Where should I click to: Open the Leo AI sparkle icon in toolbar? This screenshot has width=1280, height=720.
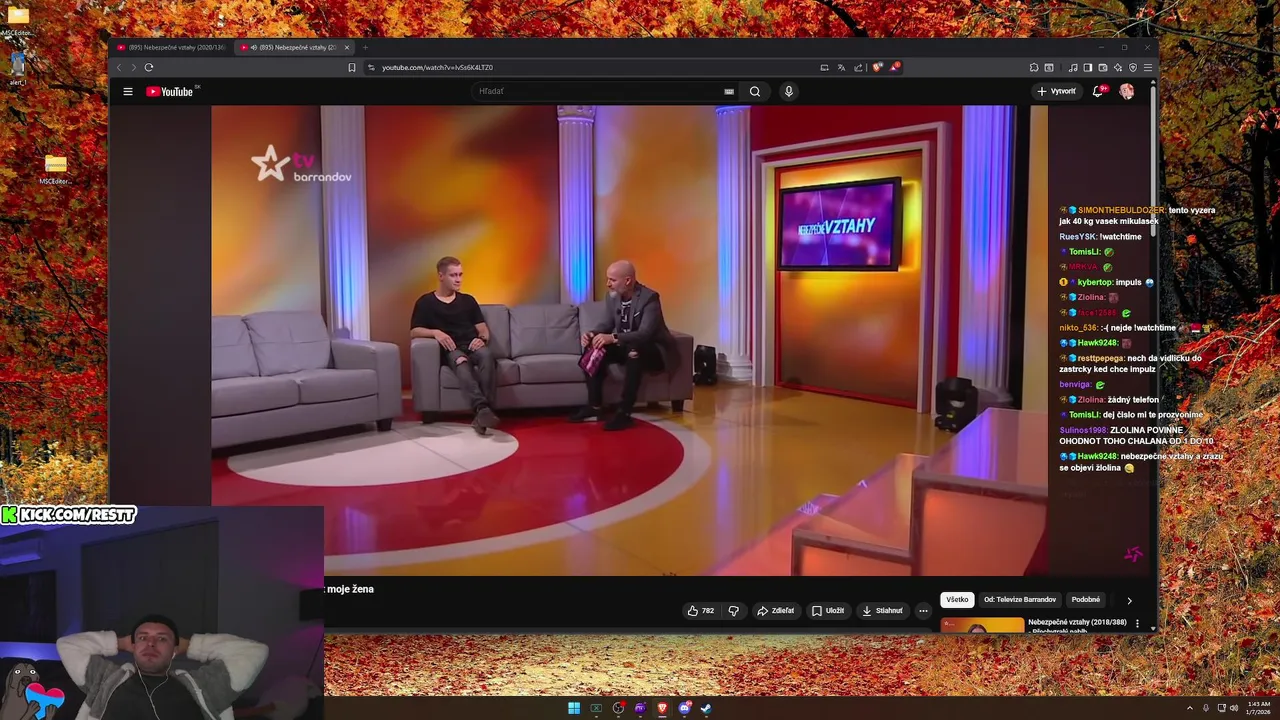(1118, 67)
